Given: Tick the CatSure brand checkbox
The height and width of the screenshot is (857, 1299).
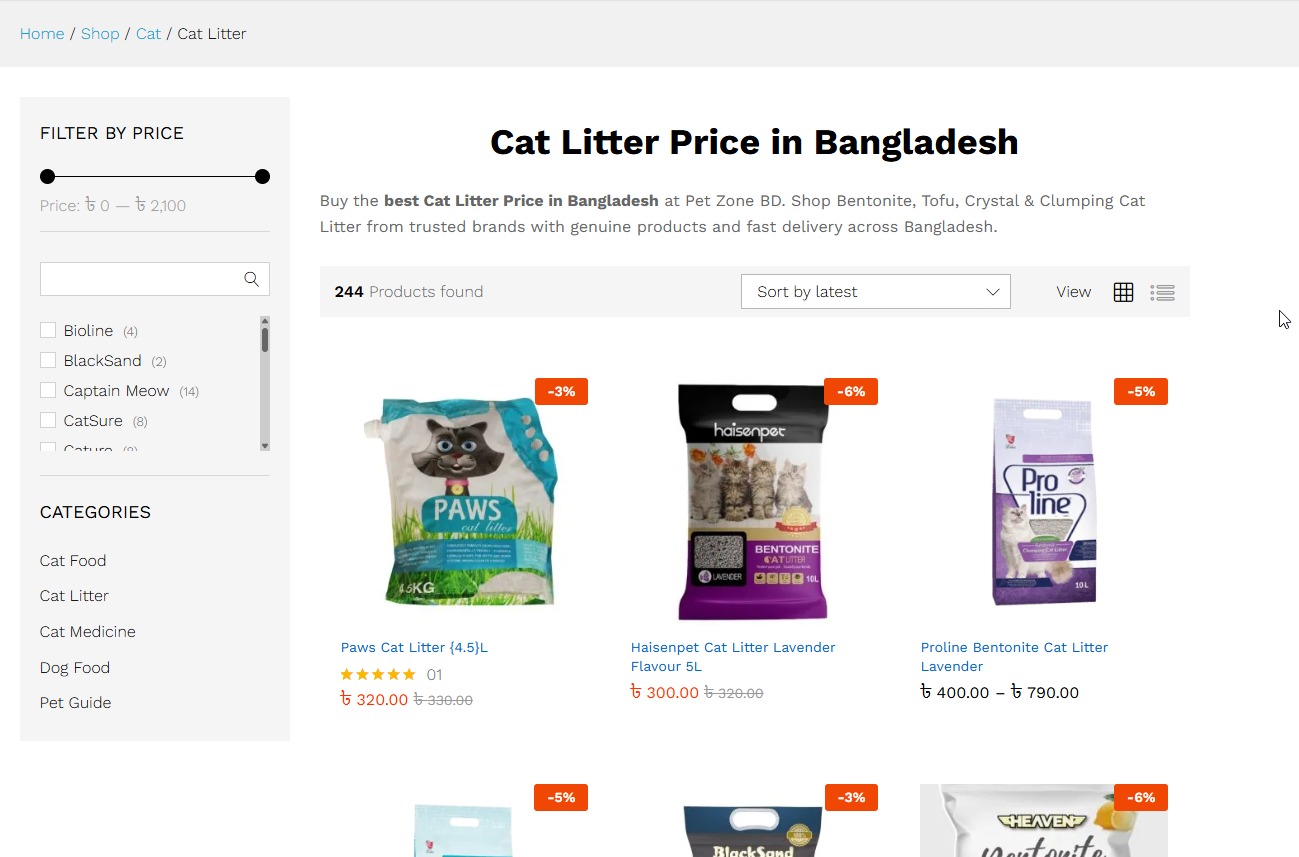Looking at the screenshot, I should [x=48, y=420].
